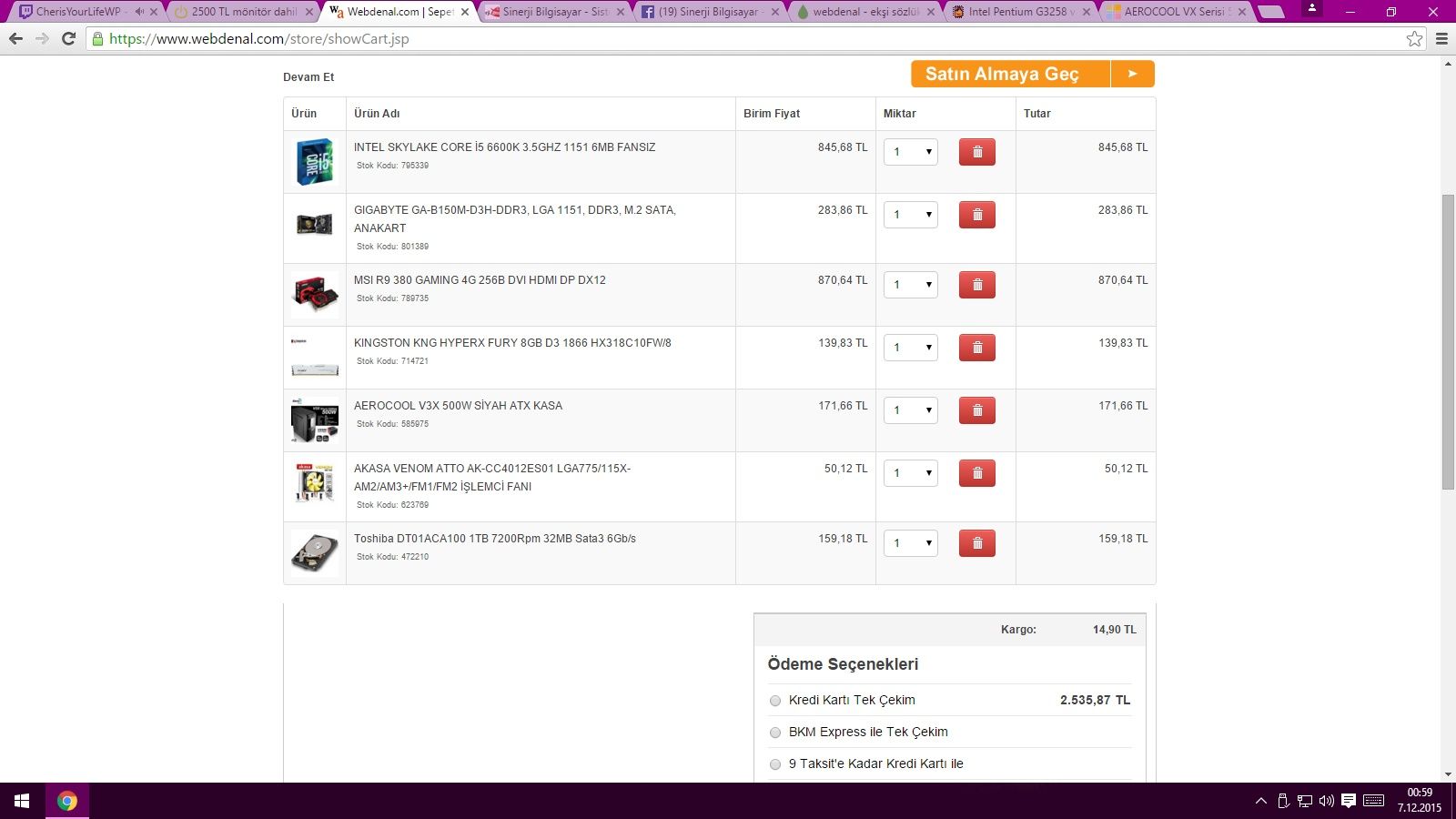Bookmark this page with the star icon
The height and width of the screenshot is (819, 1456).
1414,39
